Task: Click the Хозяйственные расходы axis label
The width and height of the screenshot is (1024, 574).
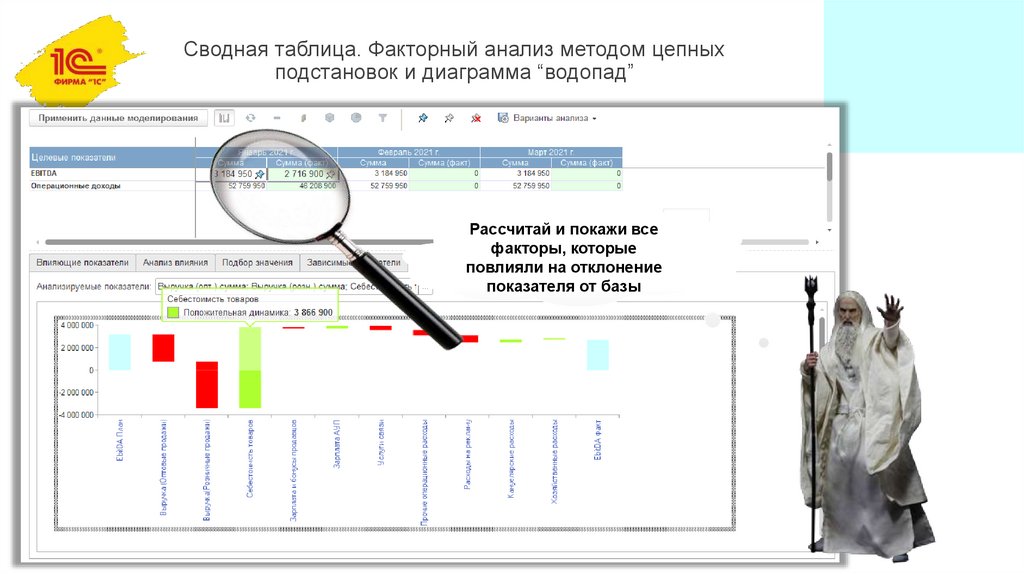Action: click(x=554, y=462)
